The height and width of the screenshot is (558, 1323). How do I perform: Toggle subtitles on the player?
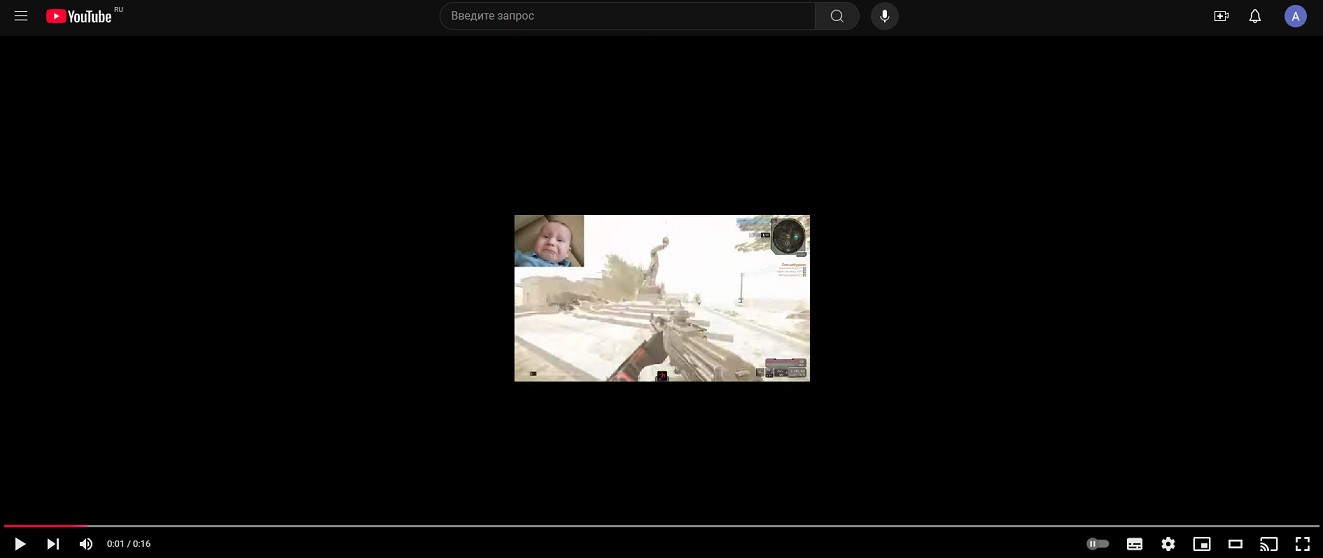point(1135,544)
